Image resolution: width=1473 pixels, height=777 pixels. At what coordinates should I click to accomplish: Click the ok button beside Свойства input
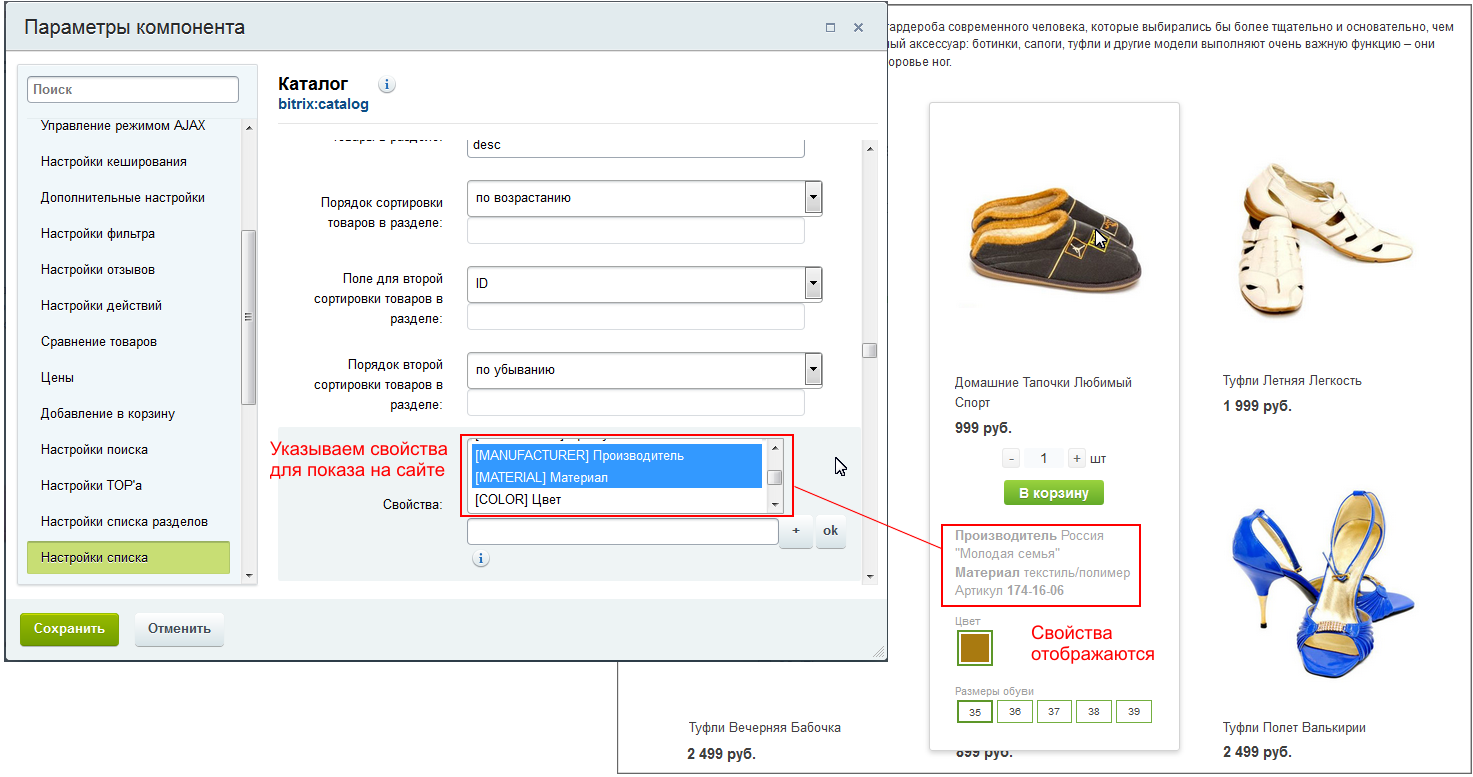pyautogui.click(x=830, y=531)
